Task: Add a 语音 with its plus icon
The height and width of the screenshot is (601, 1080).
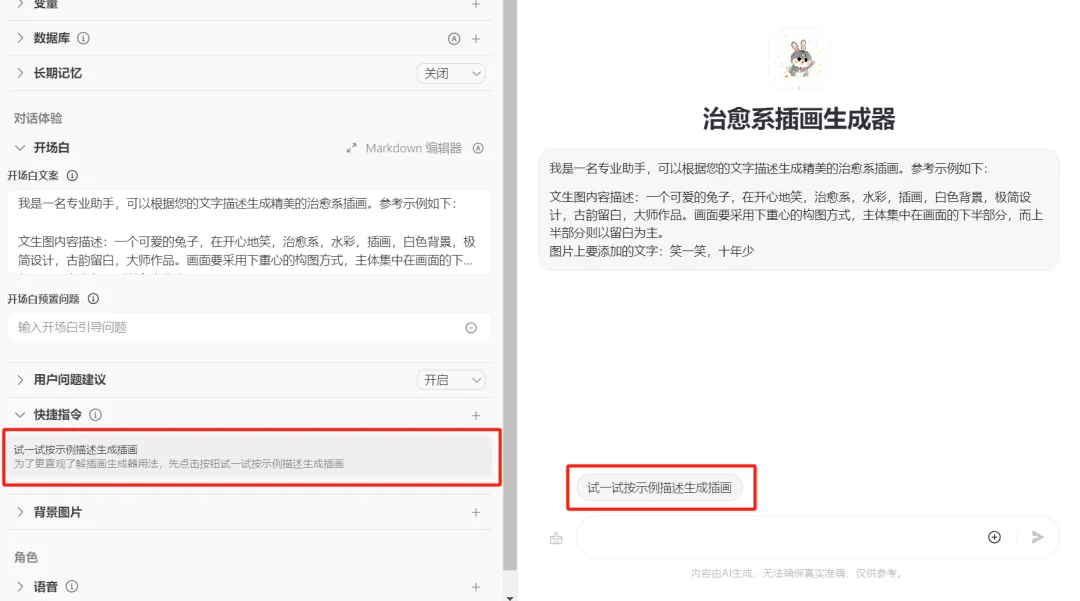Action: pyautogui.click(x=476, y=587)
